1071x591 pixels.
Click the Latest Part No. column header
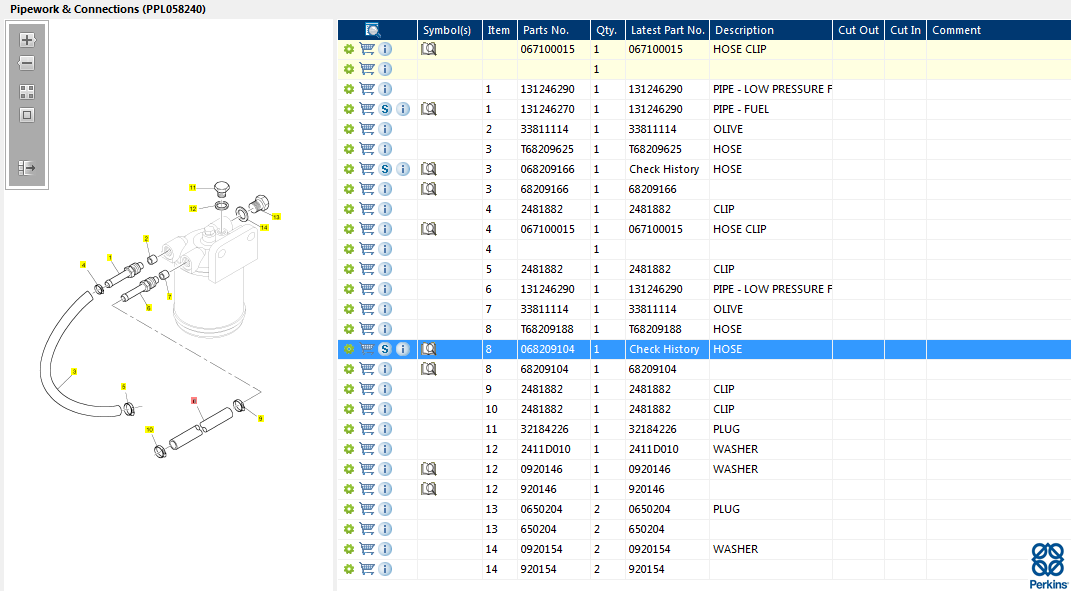coord(668,30)
